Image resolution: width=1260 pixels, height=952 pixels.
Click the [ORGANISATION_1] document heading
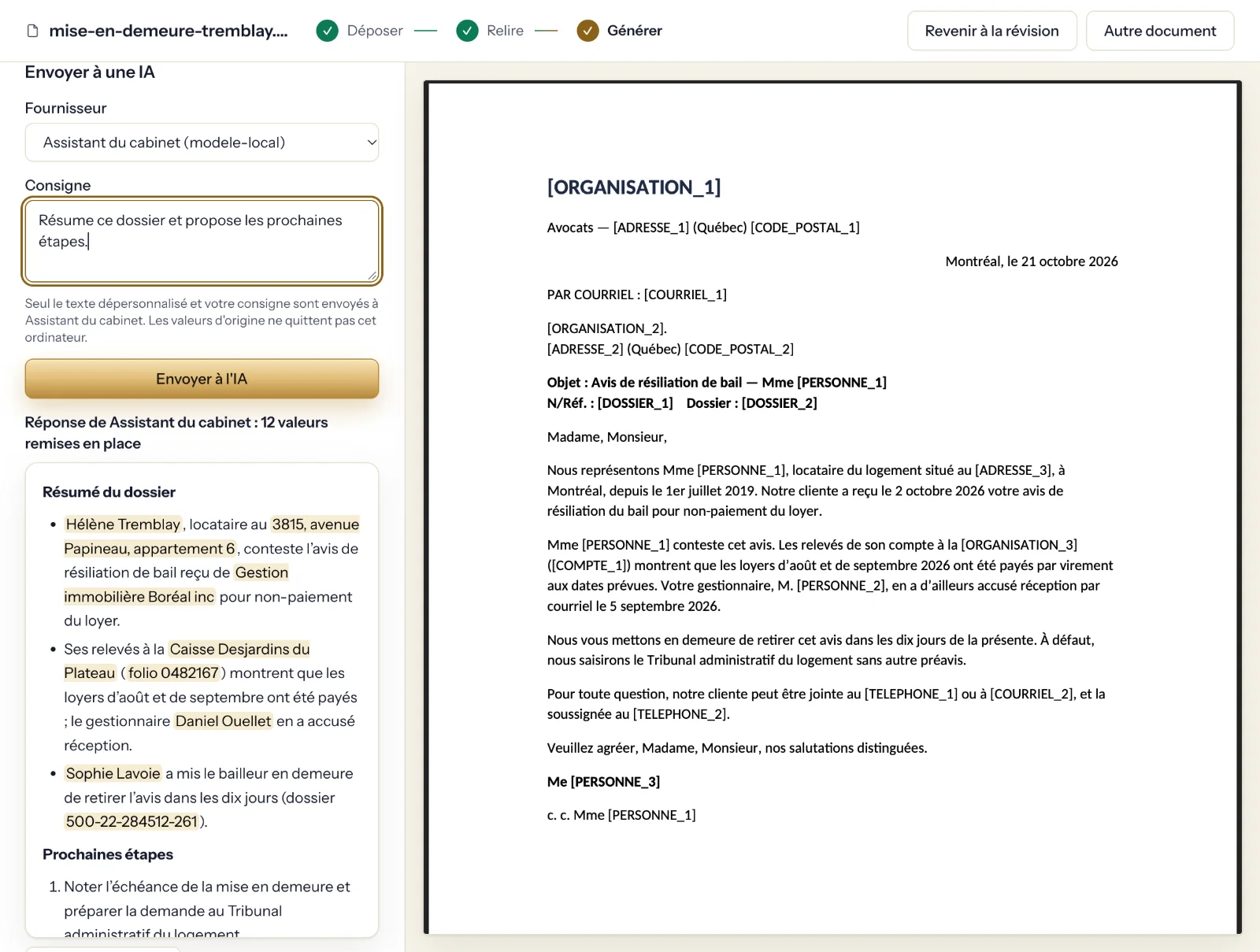click(x=634, y=187)
